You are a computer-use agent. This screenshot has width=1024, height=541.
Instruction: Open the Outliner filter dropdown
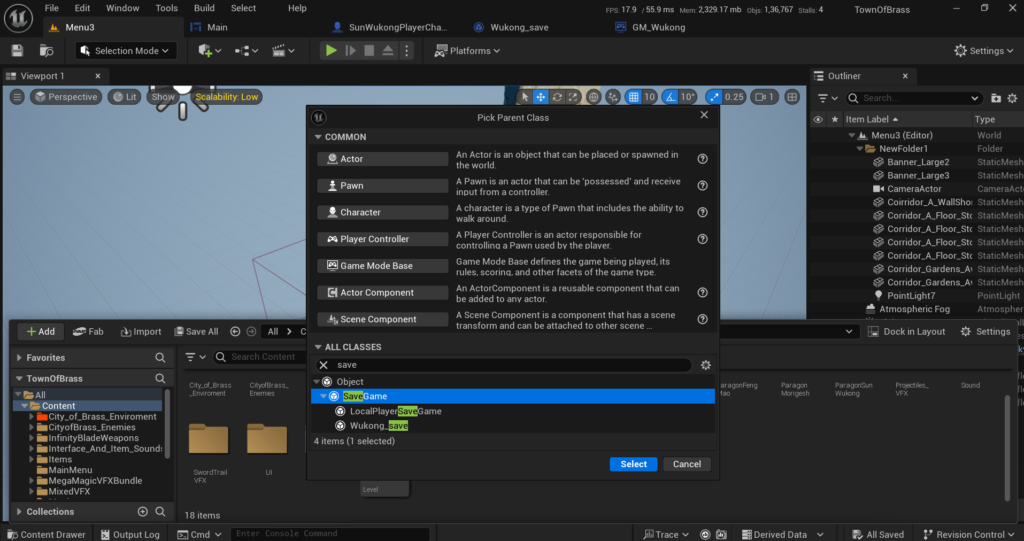tap(827, 98)
